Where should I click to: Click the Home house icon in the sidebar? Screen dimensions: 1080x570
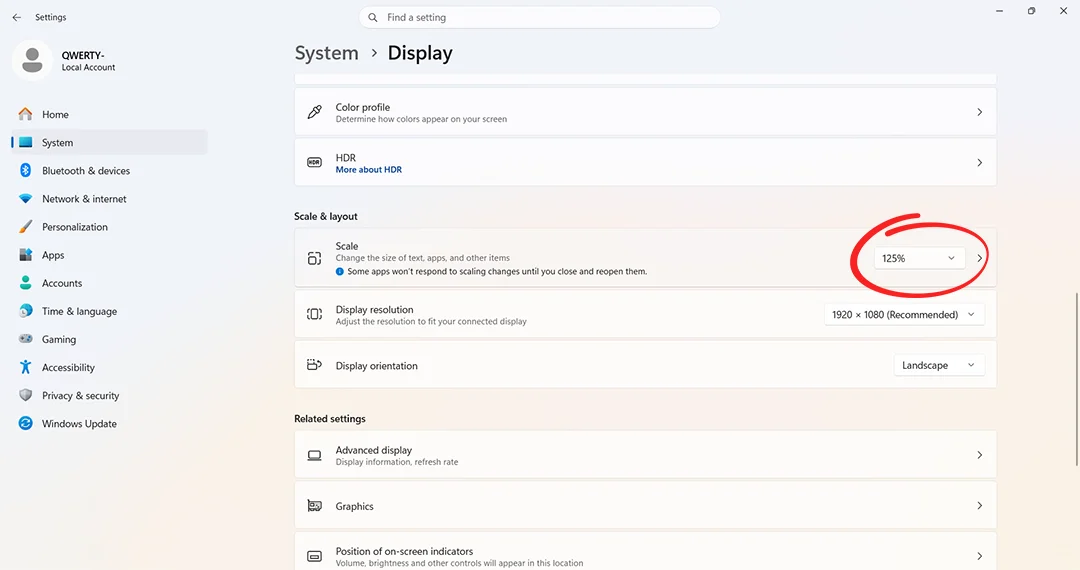[25, 114]
